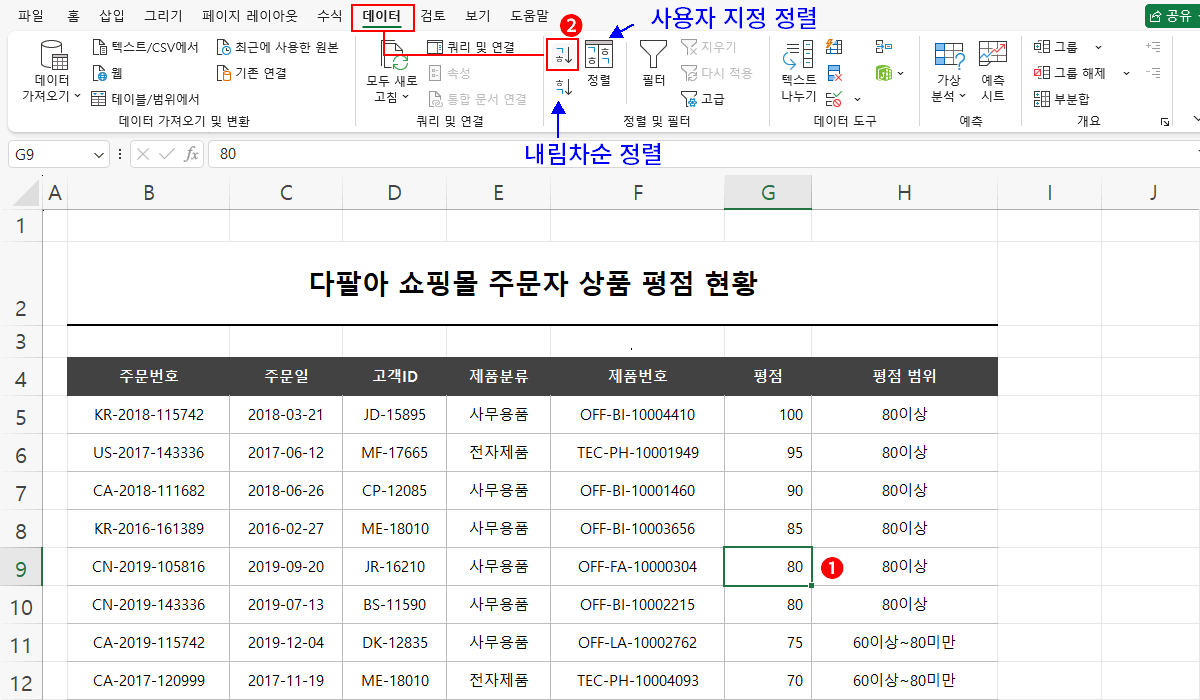This screenshot has height=700, width=1200.
Task: Expand the 가상 분석 dropdown arrow
Action: [963, 97]
